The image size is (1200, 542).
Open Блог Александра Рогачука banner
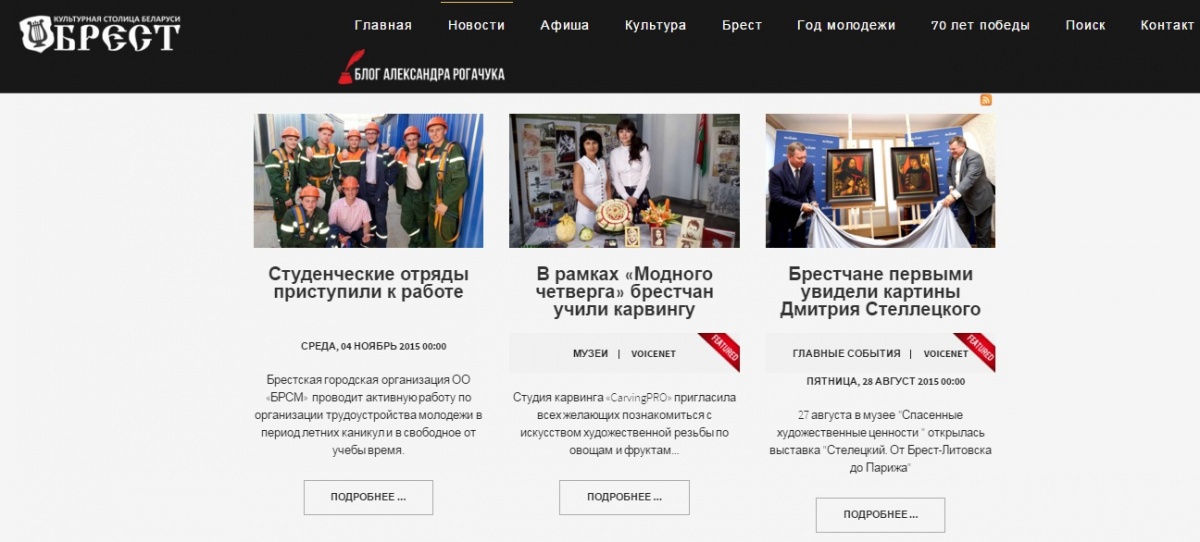click(421, 69)
